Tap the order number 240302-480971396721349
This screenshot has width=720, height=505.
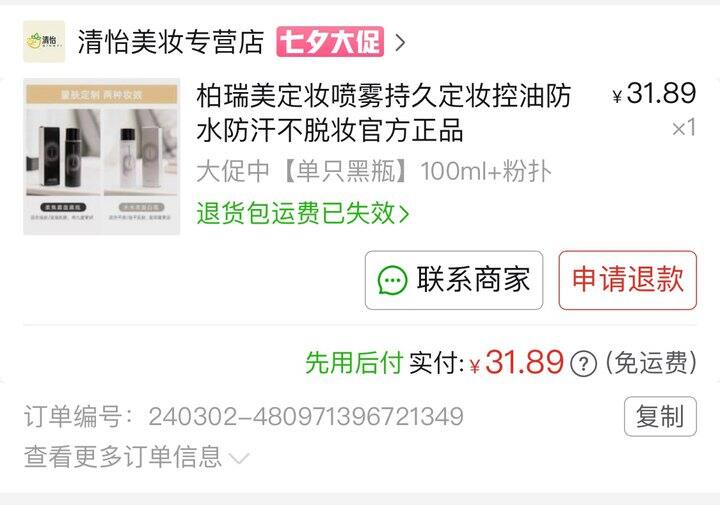(306, 416)
